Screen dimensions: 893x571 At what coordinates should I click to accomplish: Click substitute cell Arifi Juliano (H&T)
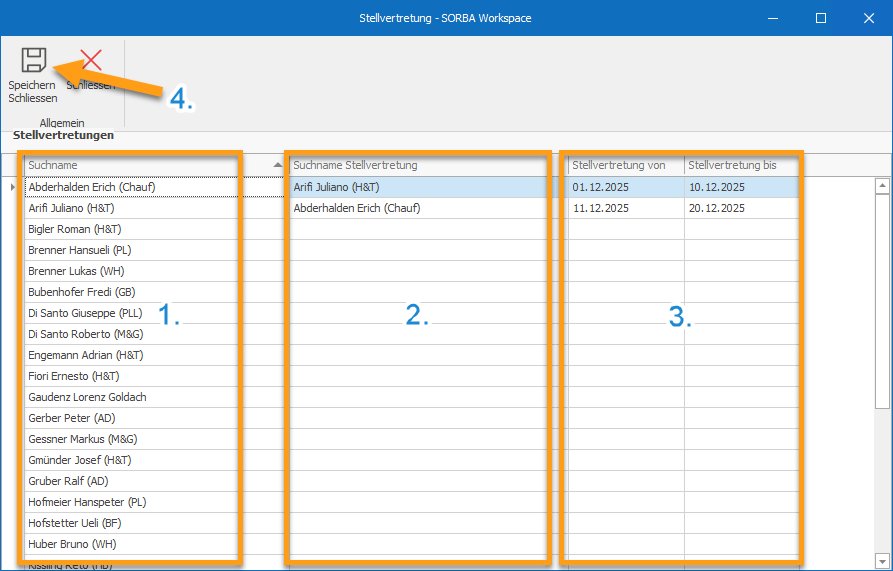337,187
